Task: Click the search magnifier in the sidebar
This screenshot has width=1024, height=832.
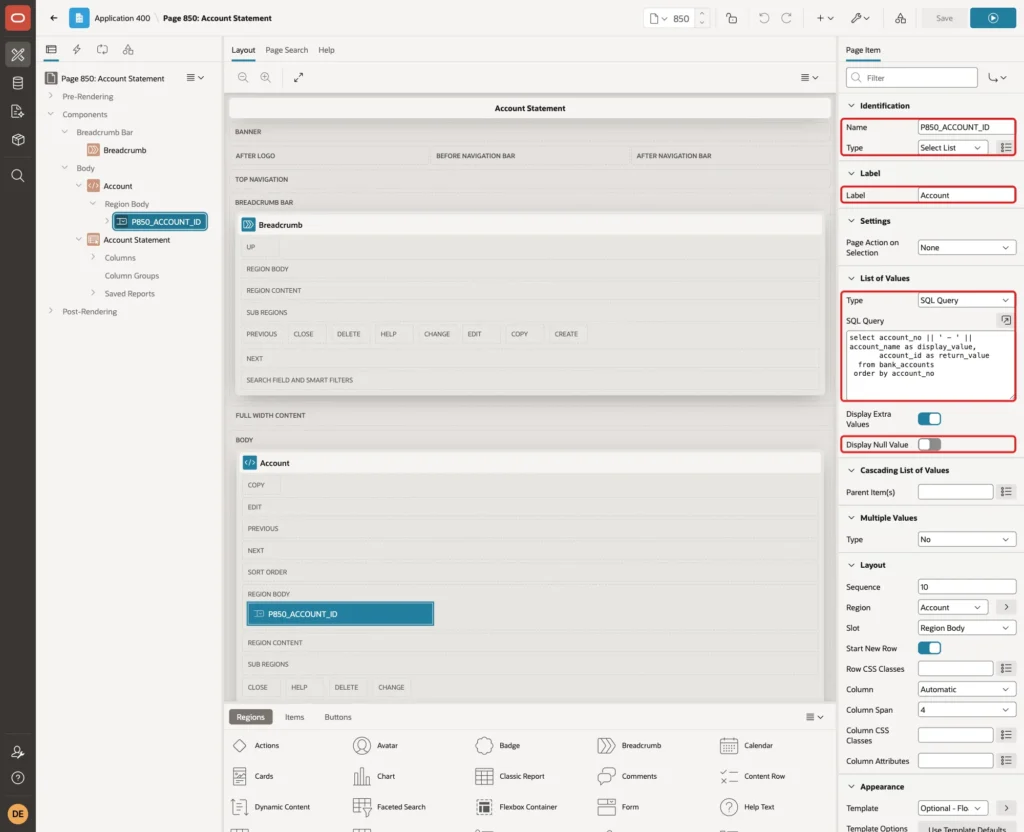Action: pyautogui.click(x=18, y=175)
